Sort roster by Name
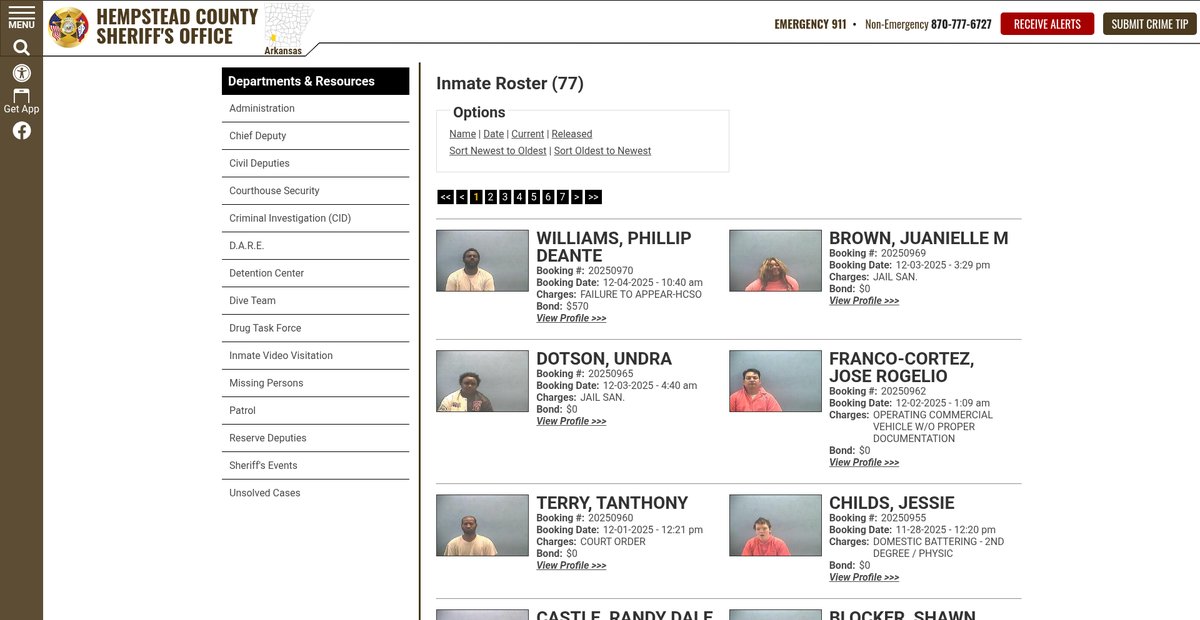The width and height of the screenshot is (1200, 620). (x=462, y=134)
